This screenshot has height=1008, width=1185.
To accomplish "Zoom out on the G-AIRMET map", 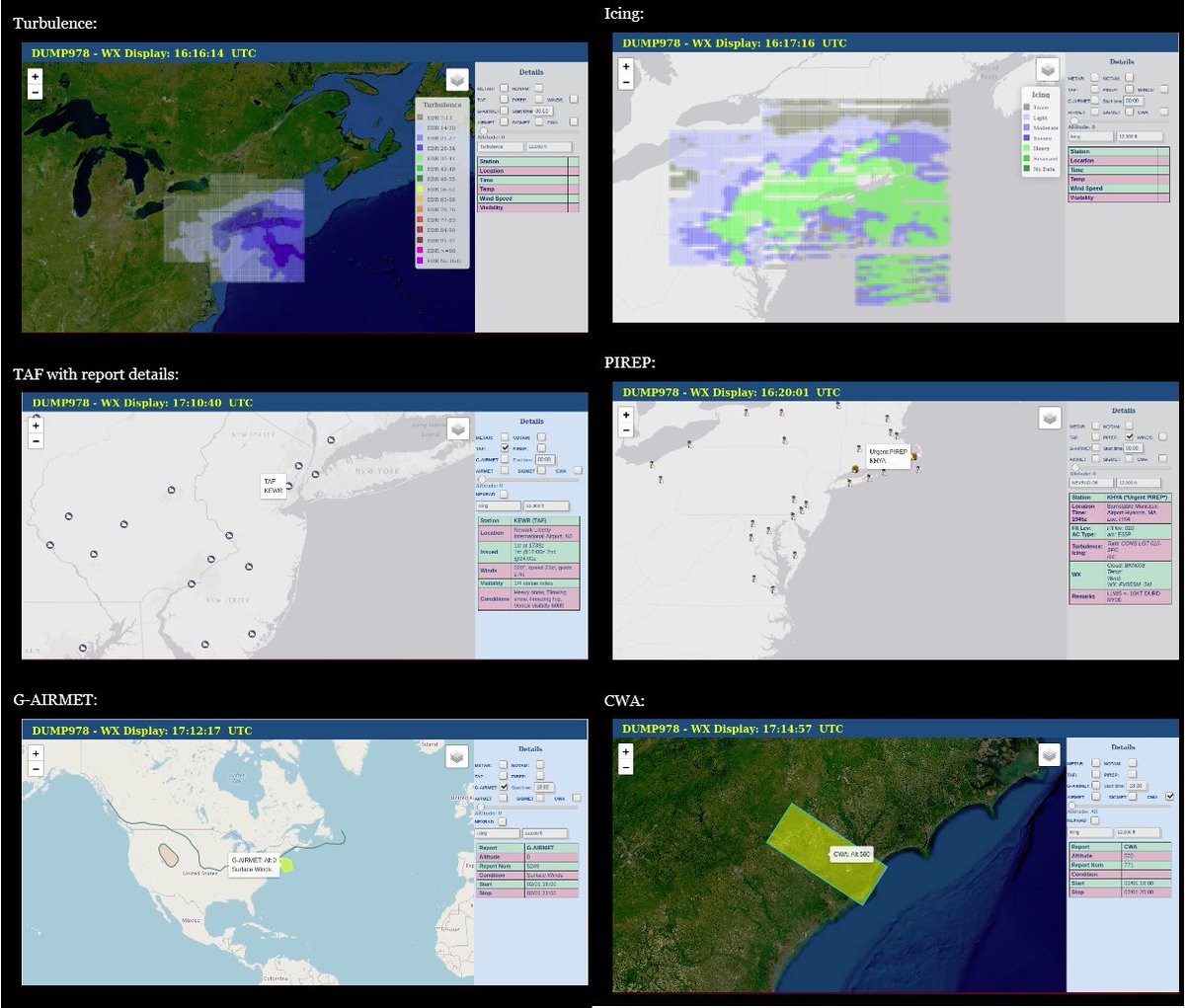I will point(36,769).
